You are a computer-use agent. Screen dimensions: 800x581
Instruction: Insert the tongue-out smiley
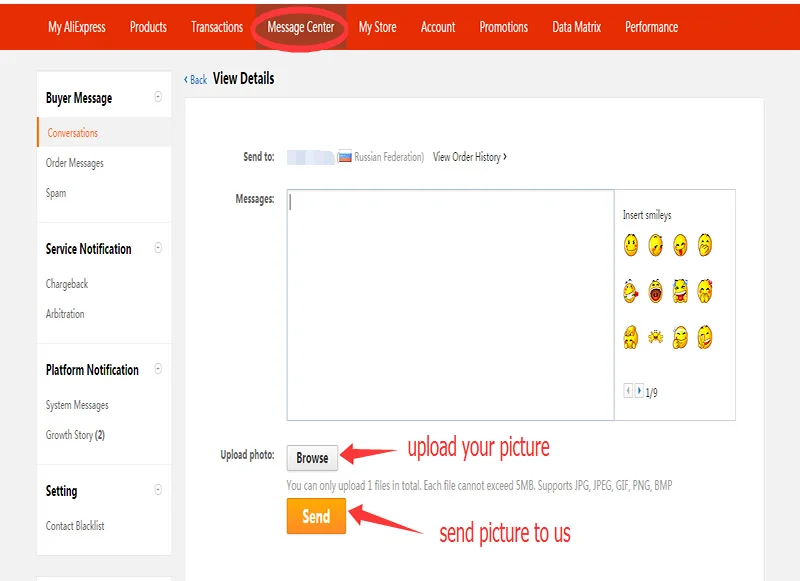[680, 245]
